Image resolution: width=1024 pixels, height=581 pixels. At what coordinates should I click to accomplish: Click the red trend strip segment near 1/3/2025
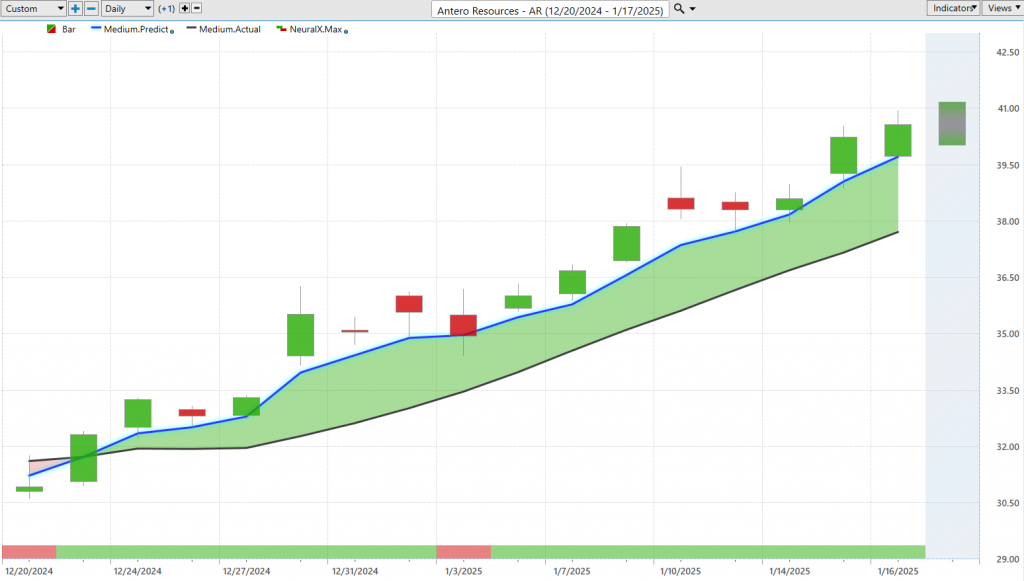pyautogui.click(x=463, y=552)
